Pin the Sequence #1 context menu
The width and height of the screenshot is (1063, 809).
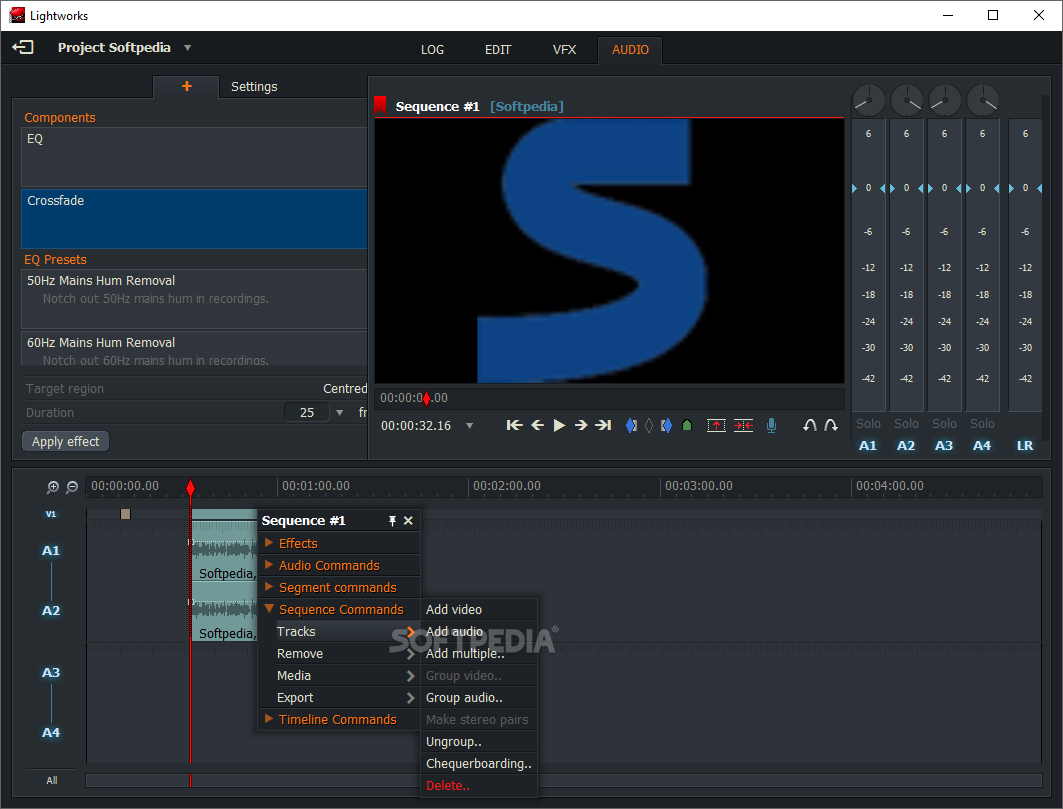[x=392, y=521]
